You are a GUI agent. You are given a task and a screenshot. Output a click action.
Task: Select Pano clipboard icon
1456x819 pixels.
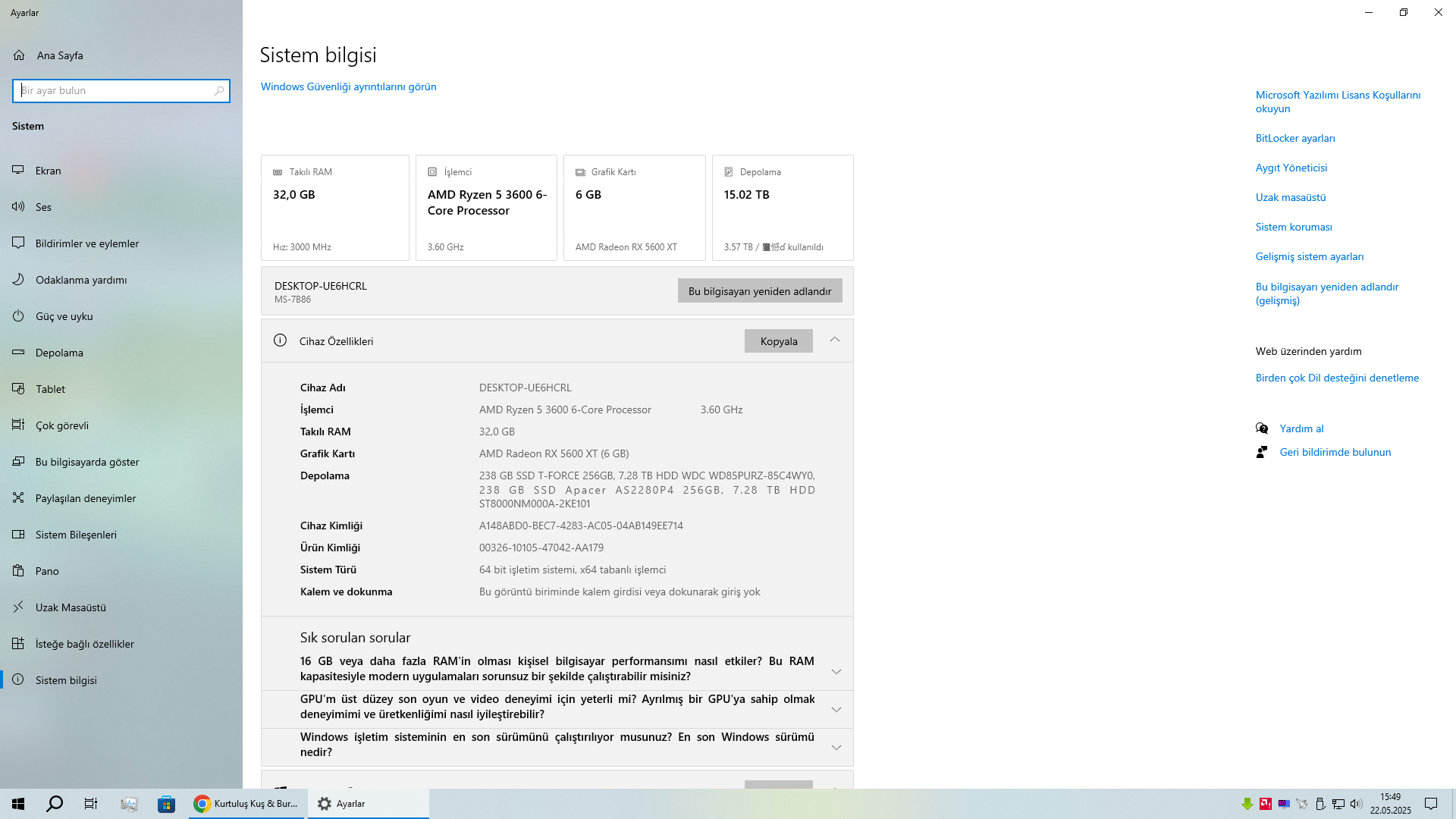tap(18, 571)
